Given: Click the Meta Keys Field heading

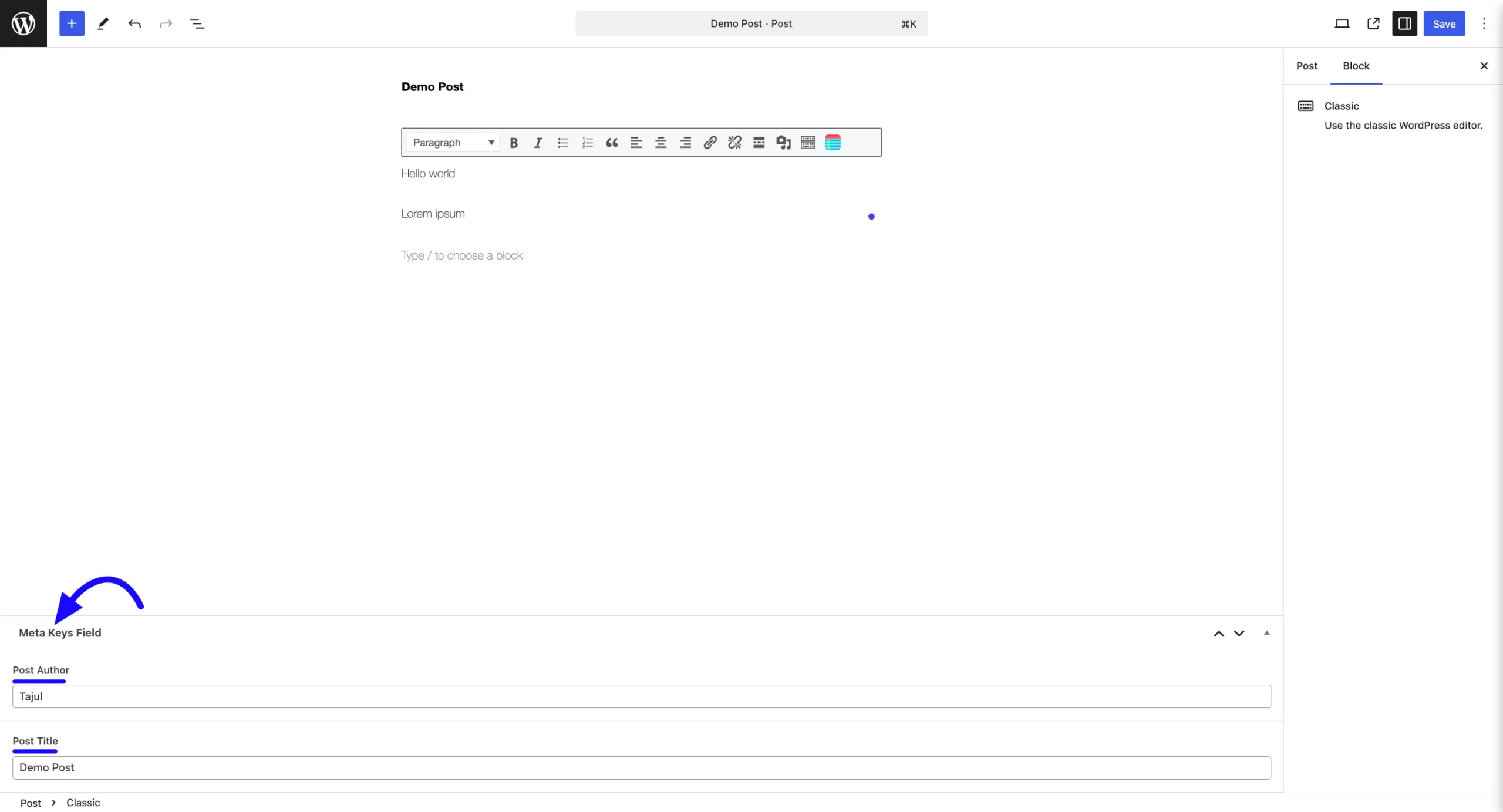Looking at the screenshot, I should 60,633.
